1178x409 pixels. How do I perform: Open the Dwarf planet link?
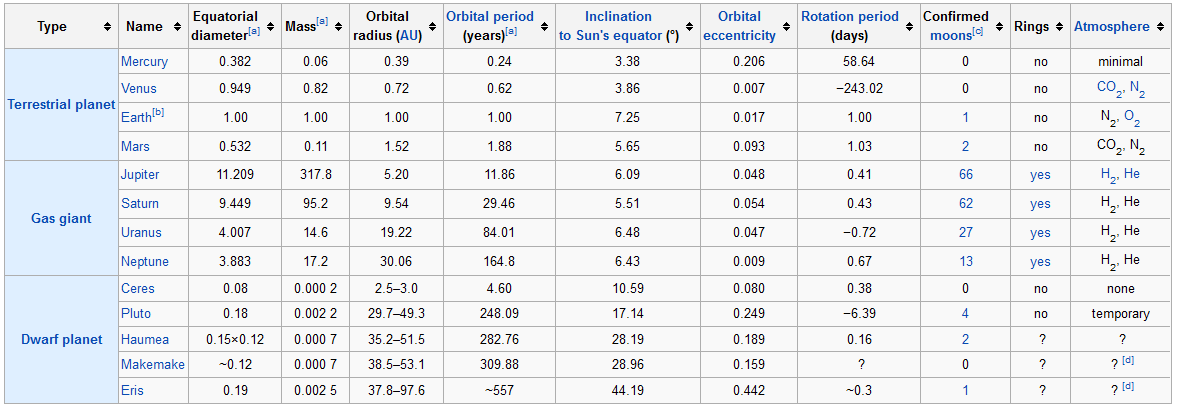tap(61, 340)
